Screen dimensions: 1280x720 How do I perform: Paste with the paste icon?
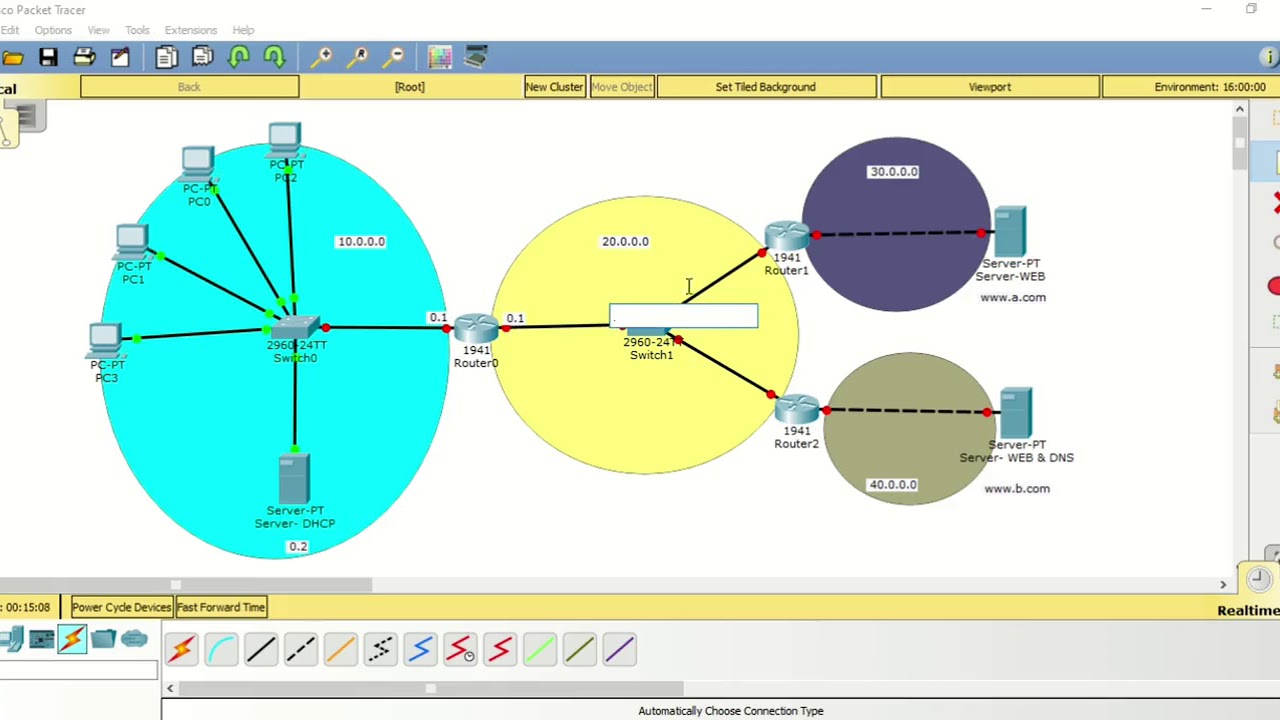[202, 58]
